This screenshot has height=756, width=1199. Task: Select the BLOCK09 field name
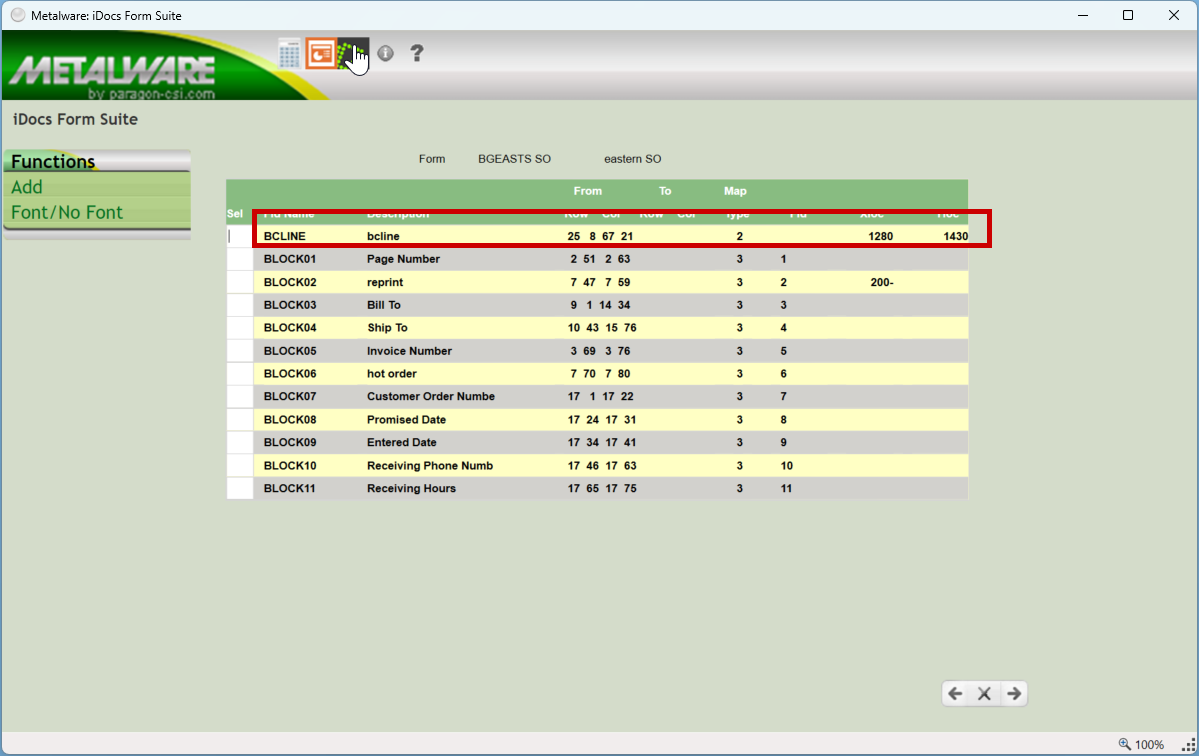point(290,443)
